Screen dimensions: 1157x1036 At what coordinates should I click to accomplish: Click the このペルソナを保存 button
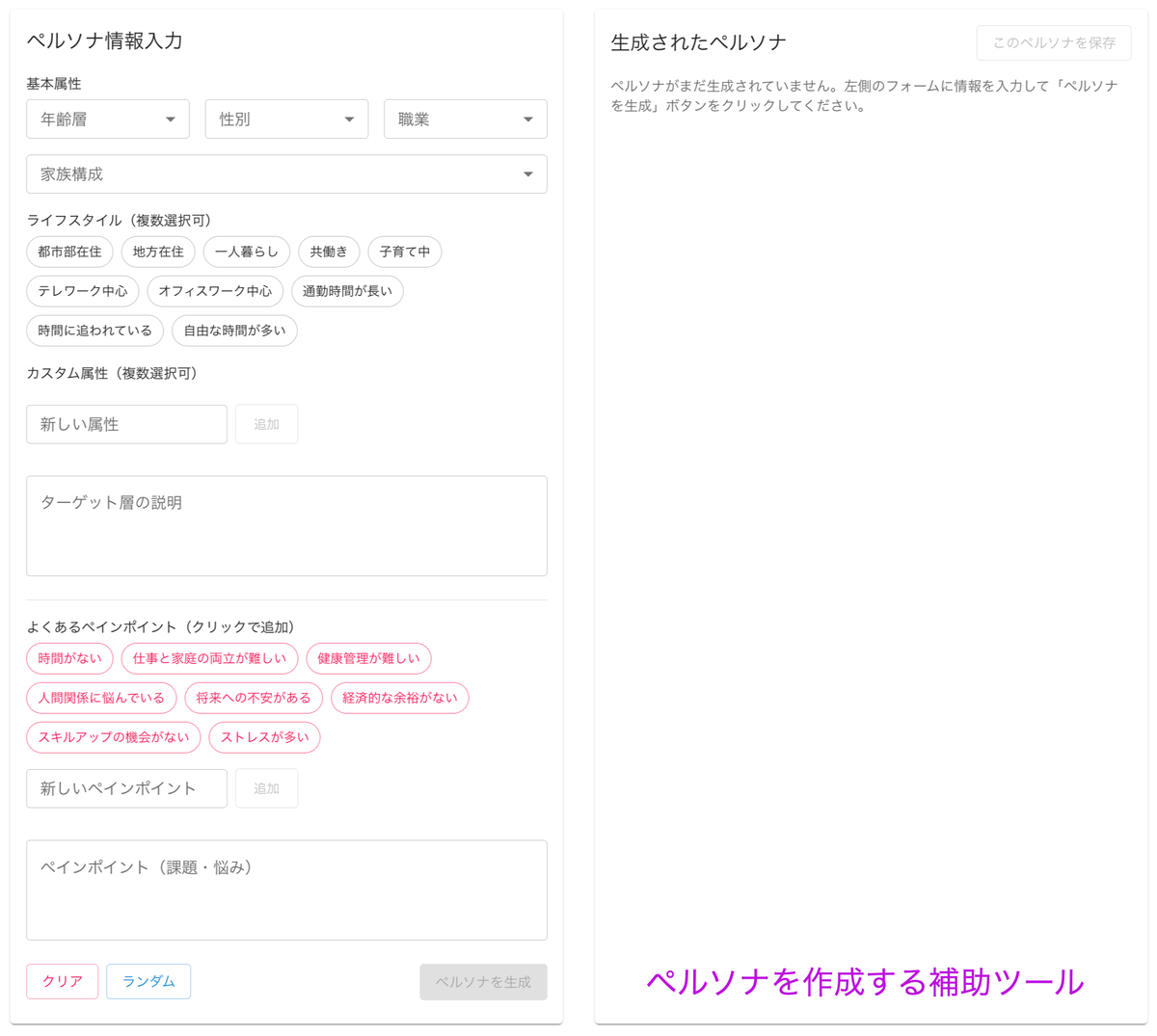click(1053, 42)
